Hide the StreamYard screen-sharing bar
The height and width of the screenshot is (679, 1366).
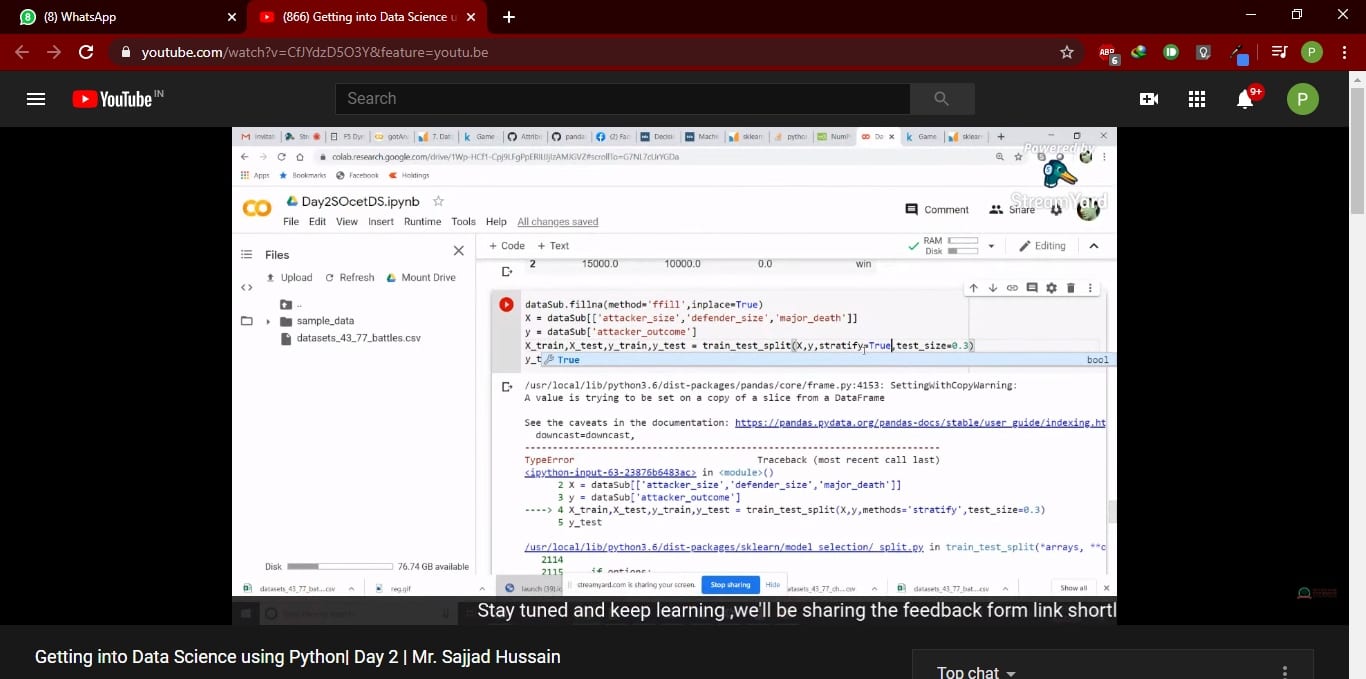(x=772, y=584)
